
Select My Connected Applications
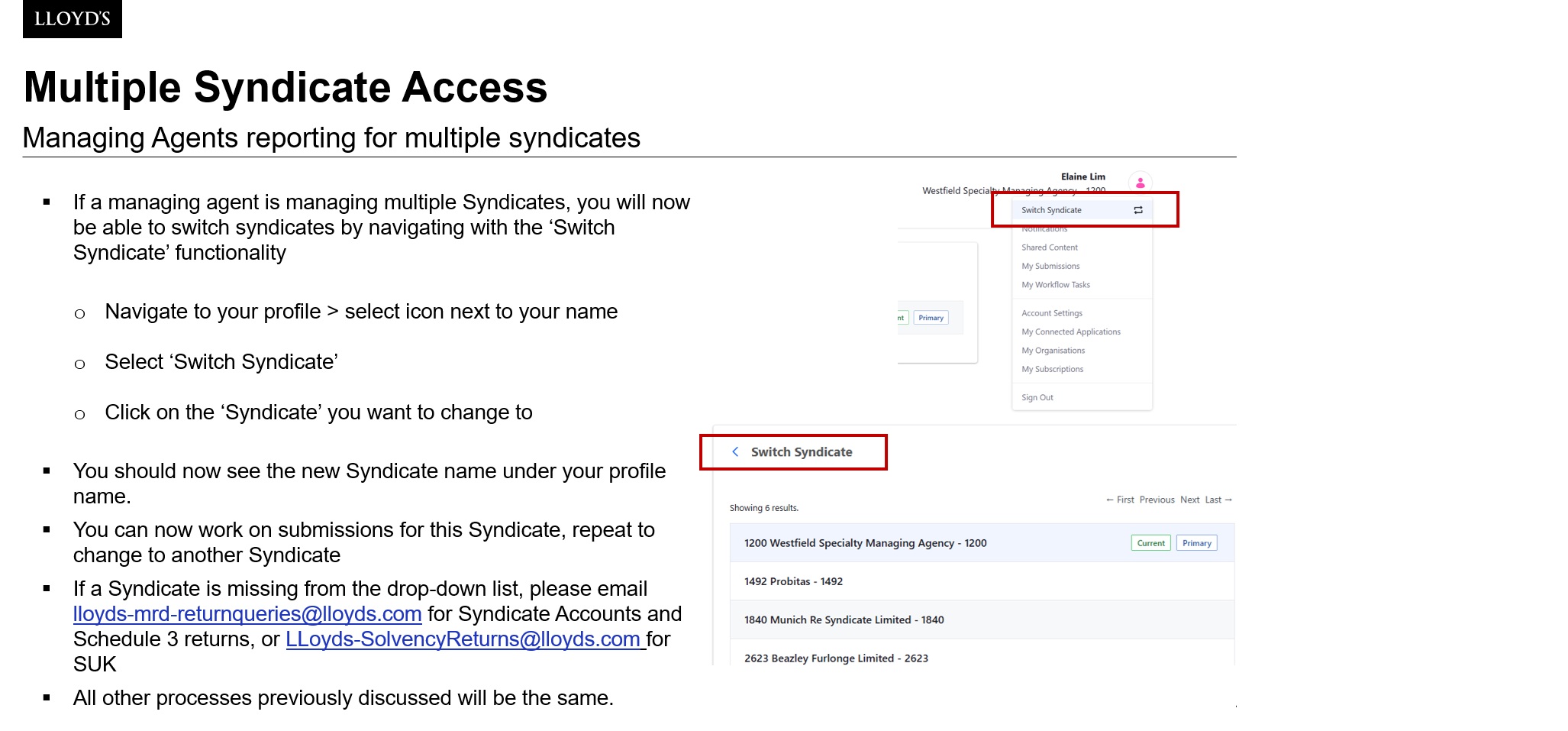1071,332
